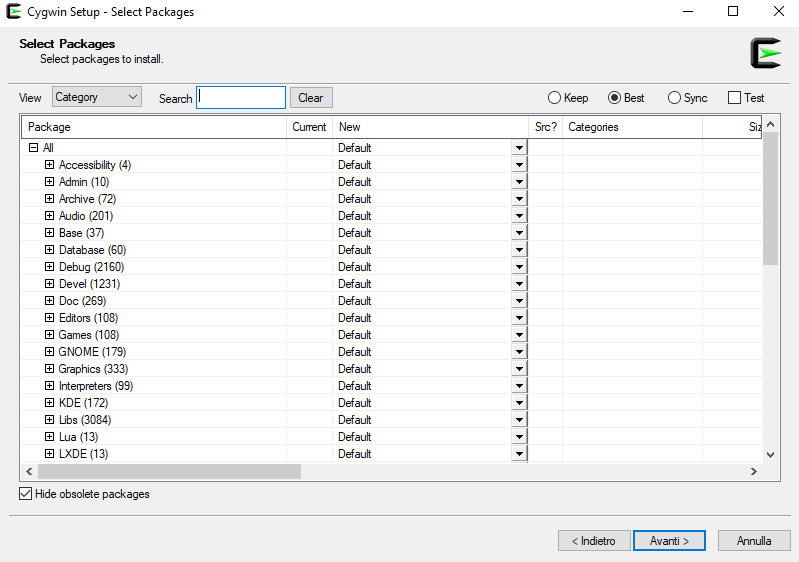Expand the Graphics (333) package group
Image resolution: width=799 pixels, height=562 pixels.
[x=49, y=369]
